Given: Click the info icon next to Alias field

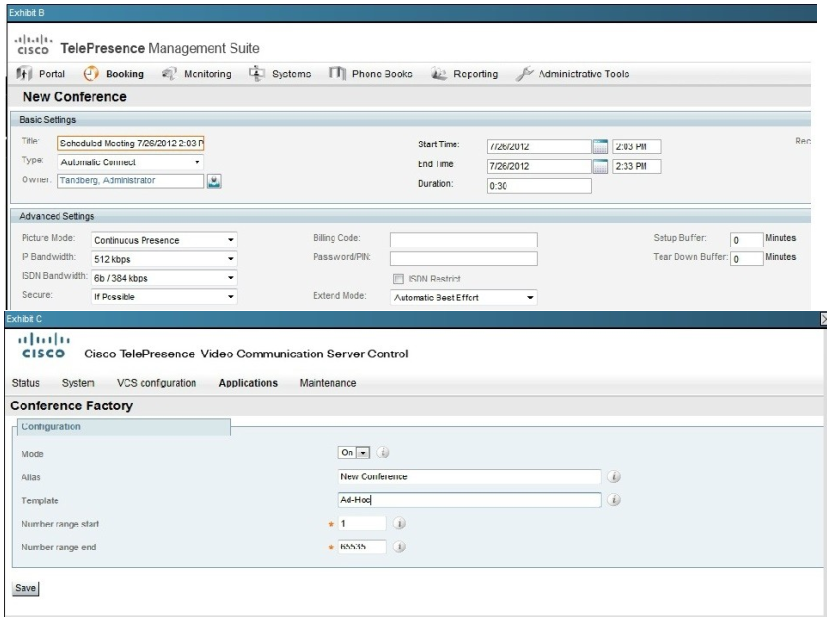Looking at the screenshot, I should 614,476.
